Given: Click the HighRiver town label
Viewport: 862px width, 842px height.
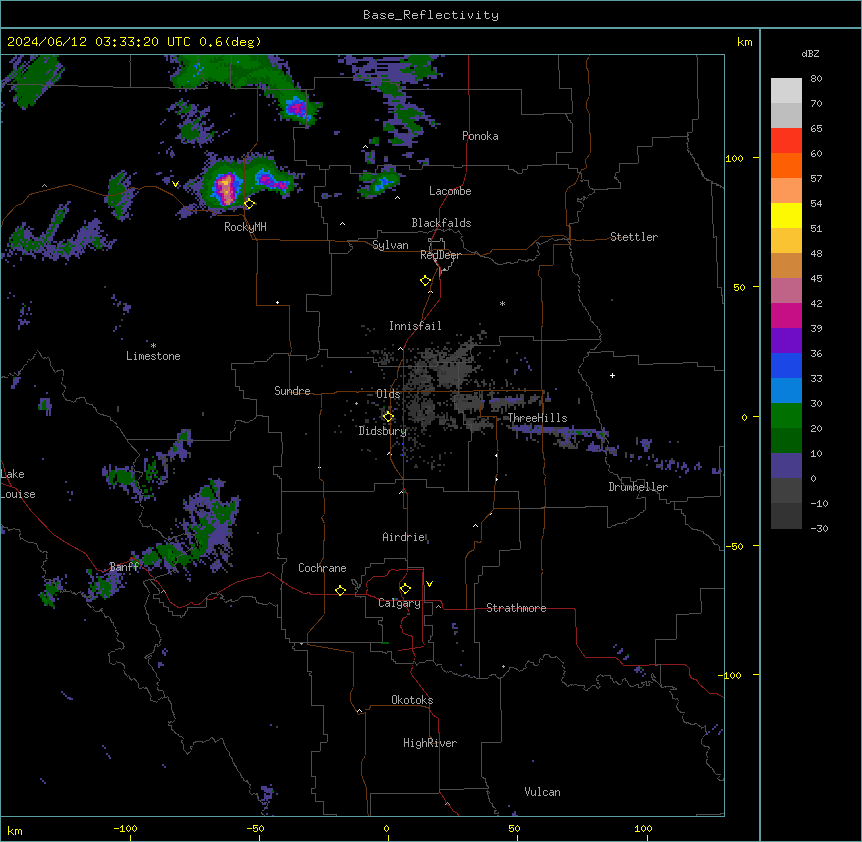Looking at the screenshot, I should (430, 743).
